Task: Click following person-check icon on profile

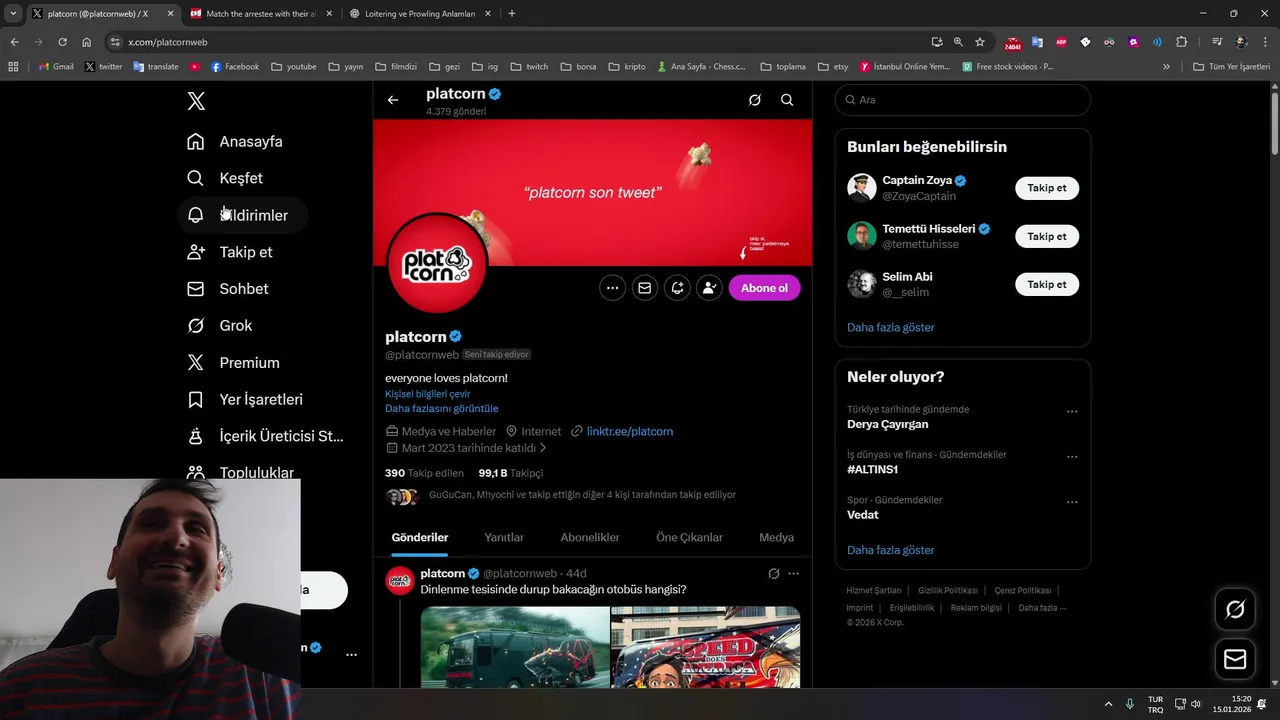Action: tap(709, 288)
